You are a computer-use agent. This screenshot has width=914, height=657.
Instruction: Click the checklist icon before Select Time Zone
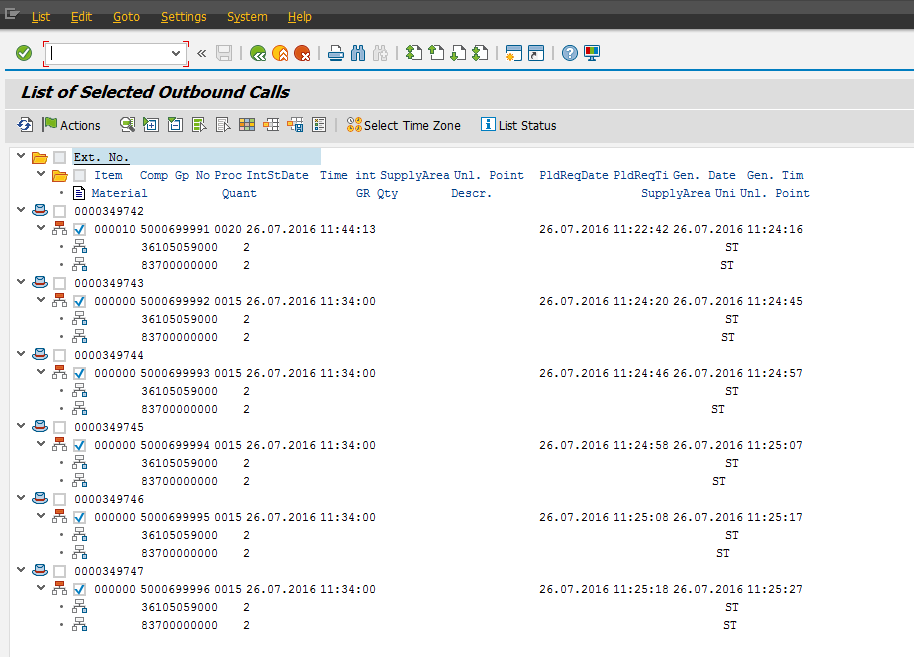(x=319, y=125)
